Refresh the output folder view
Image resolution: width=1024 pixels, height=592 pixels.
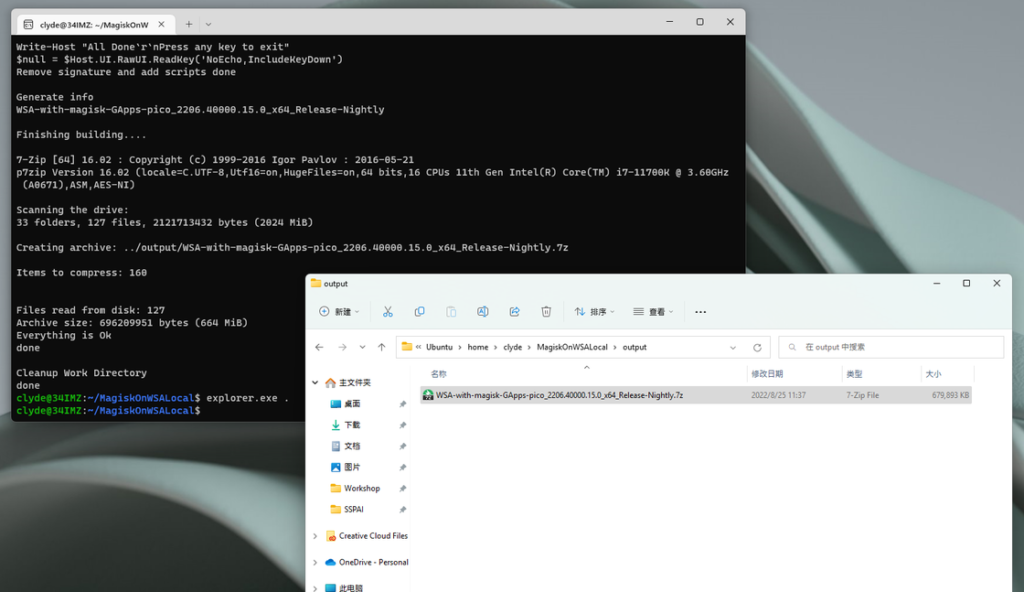[x=757, y=347]
